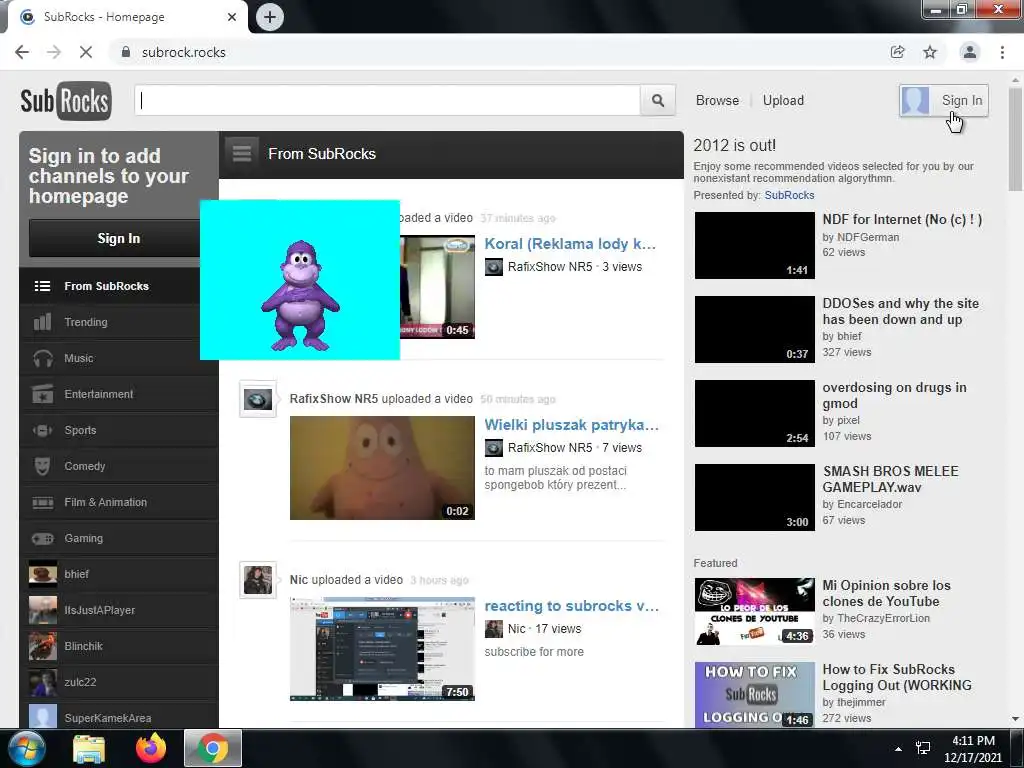Go back with browser back arrow
This screenshot has height=768, width=1024.
tap(22, 52)
